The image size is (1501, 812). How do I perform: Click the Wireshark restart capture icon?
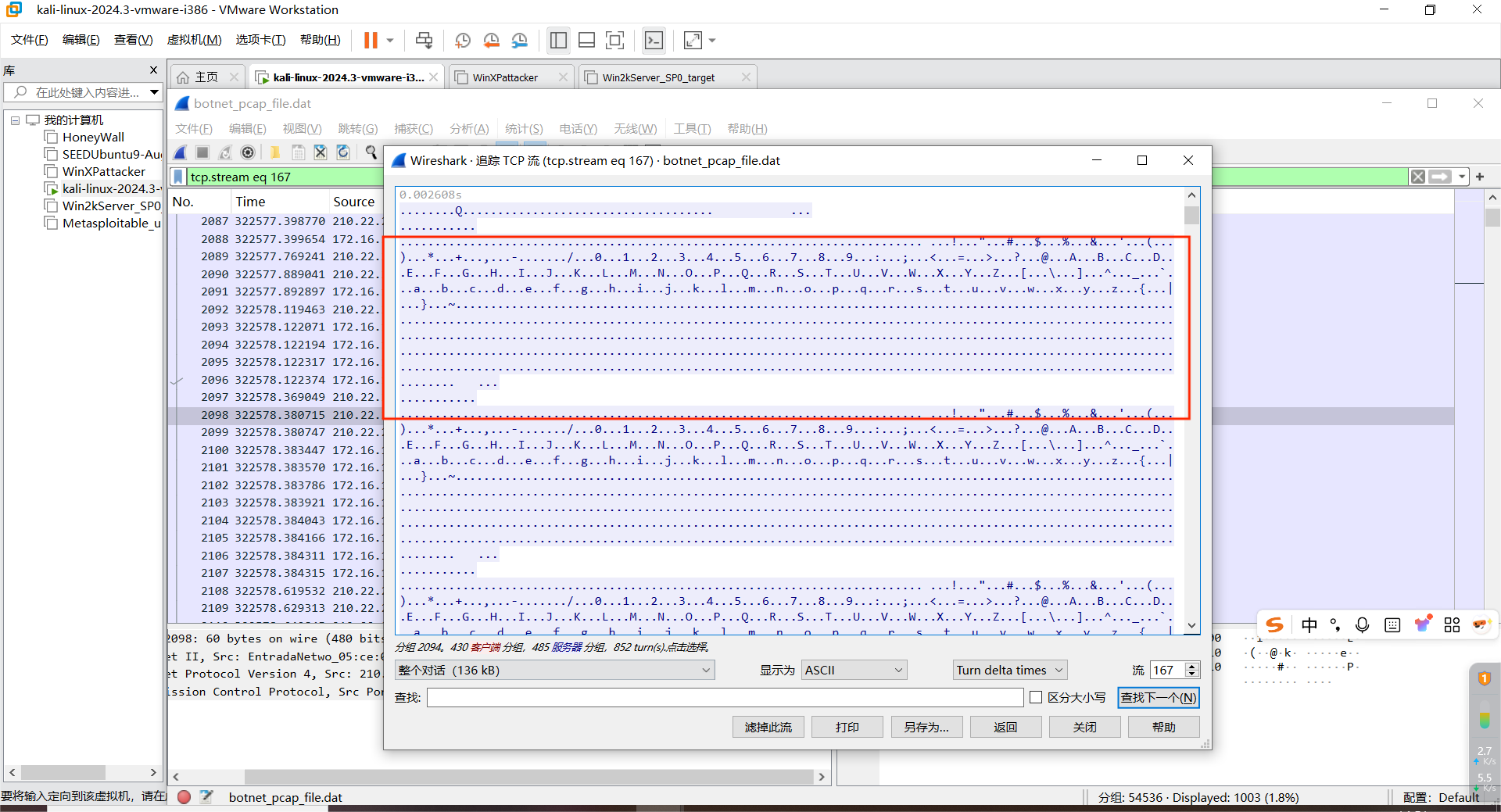(225, 152)
